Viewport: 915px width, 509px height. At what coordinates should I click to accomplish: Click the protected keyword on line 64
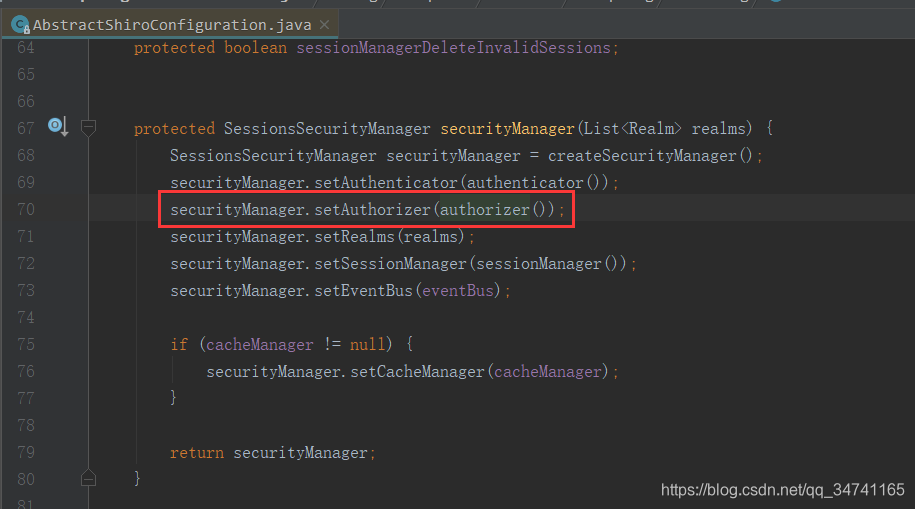[174, 47]
